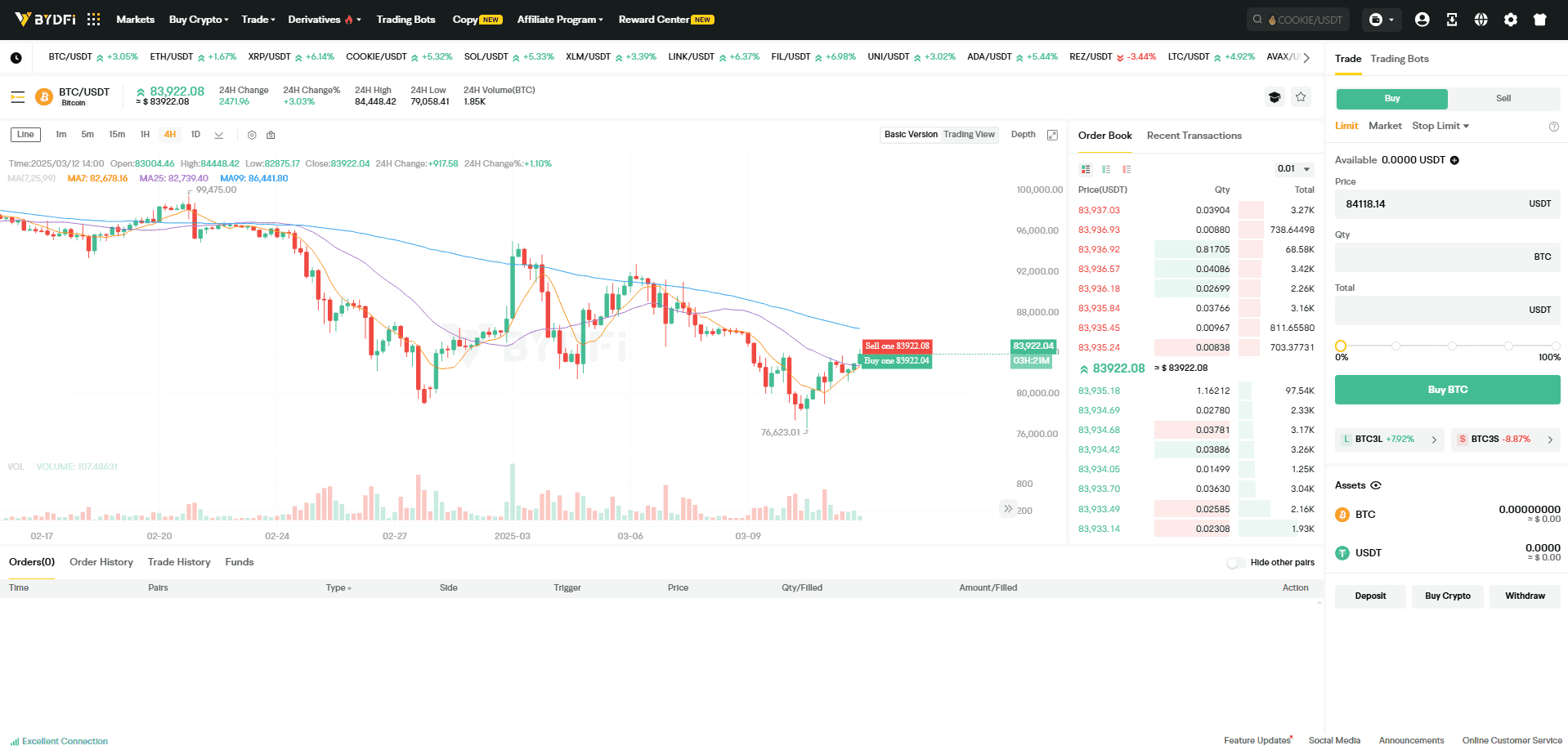
Task: Click the clock icon left of ticker
Action: (16, 58)
